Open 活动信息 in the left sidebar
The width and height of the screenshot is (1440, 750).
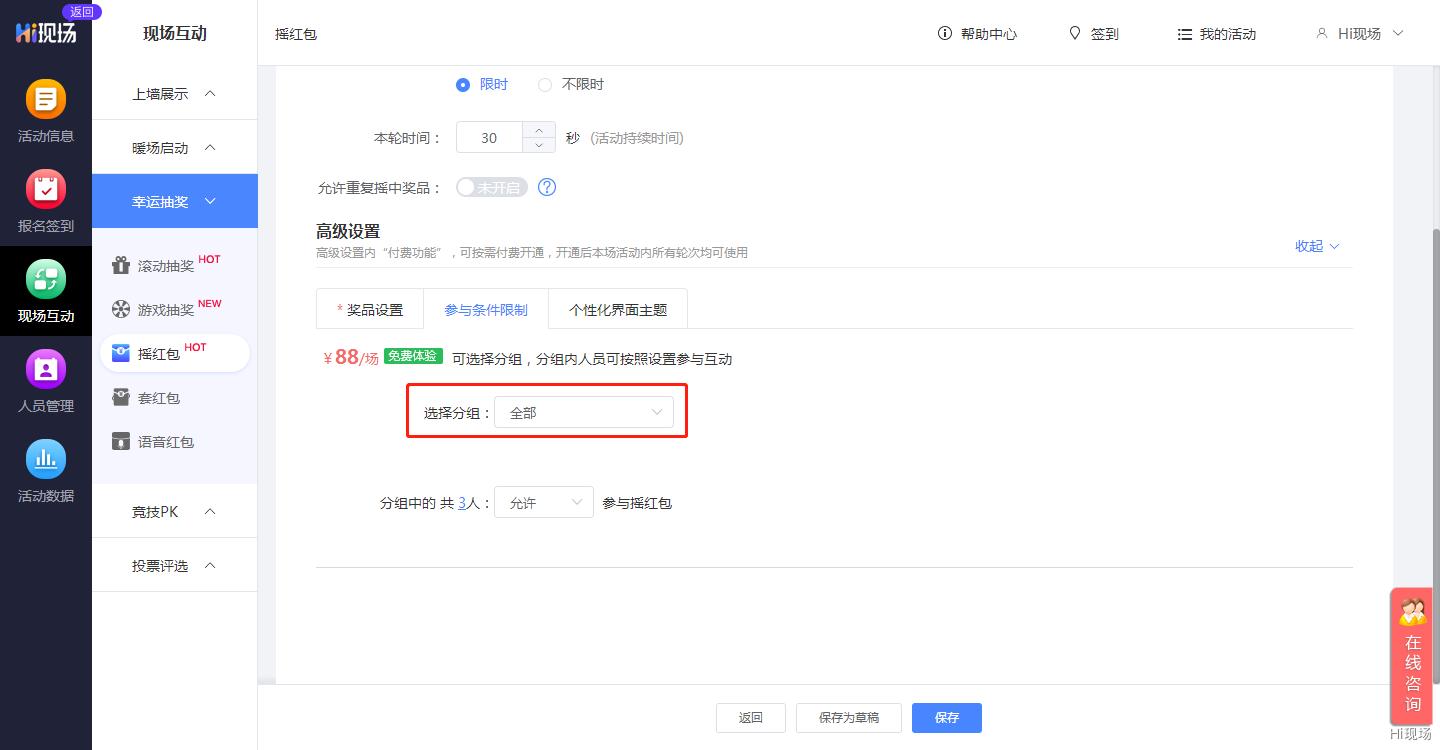(46, 110)
